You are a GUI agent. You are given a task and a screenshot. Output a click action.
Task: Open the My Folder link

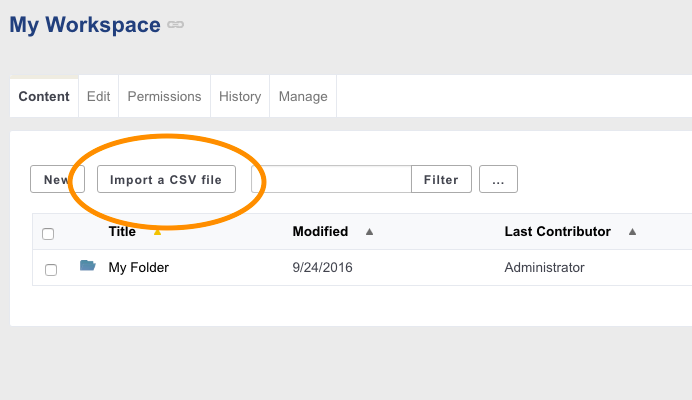139,268
